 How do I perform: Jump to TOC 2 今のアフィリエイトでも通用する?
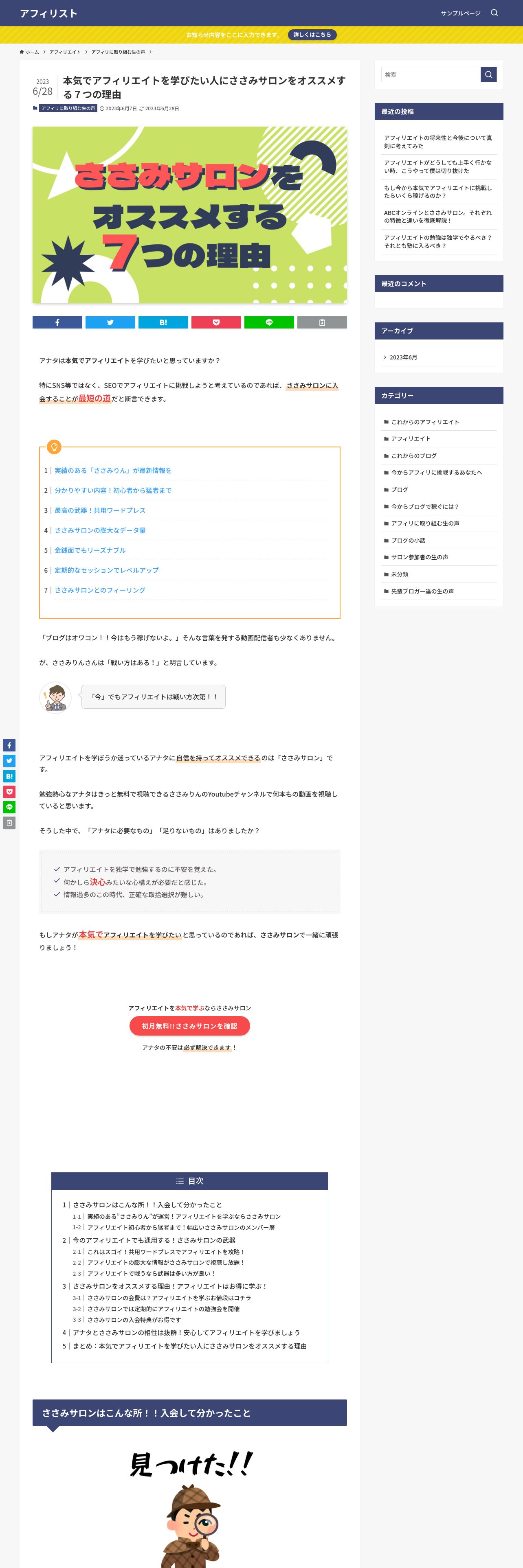(154, 1240)
